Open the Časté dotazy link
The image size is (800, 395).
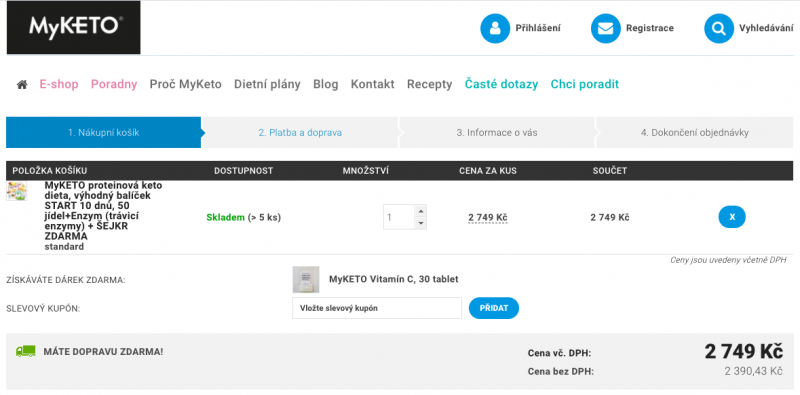click(501, 84)
